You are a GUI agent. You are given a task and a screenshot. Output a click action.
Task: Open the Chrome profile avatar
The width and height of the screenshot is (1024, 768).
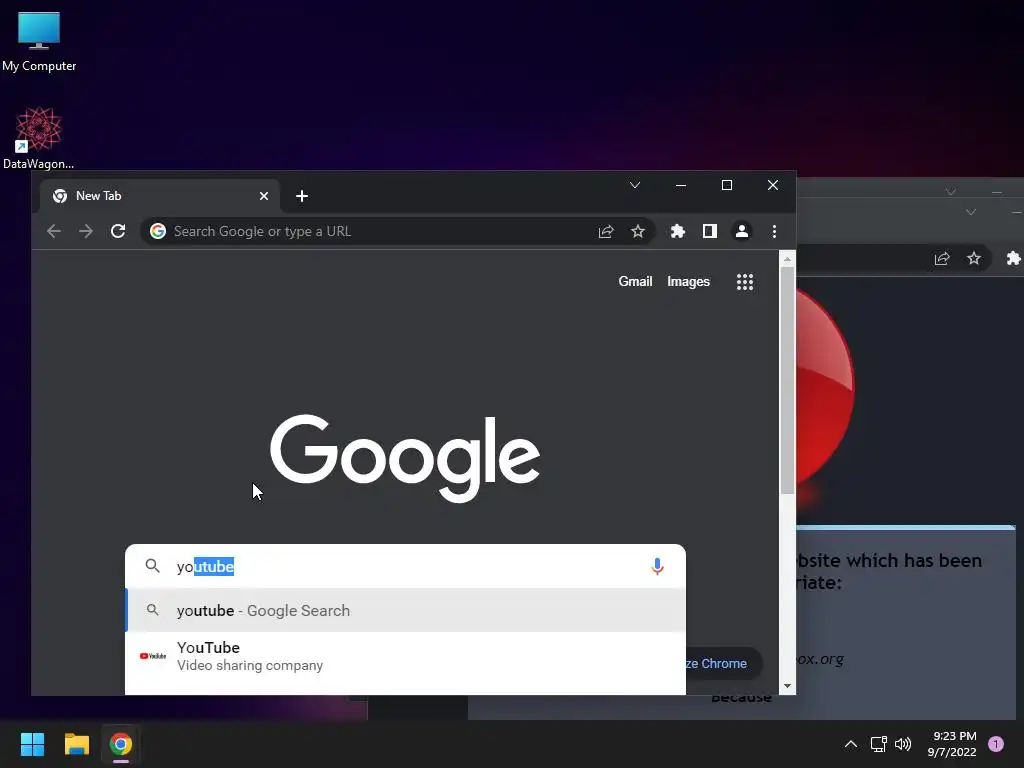pos(742,231)
